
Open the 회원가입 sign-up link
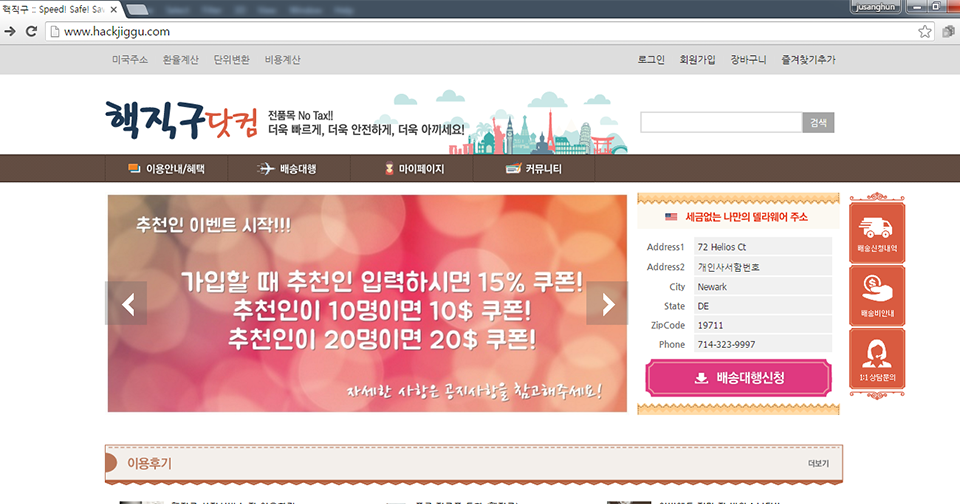click(697, 60)
